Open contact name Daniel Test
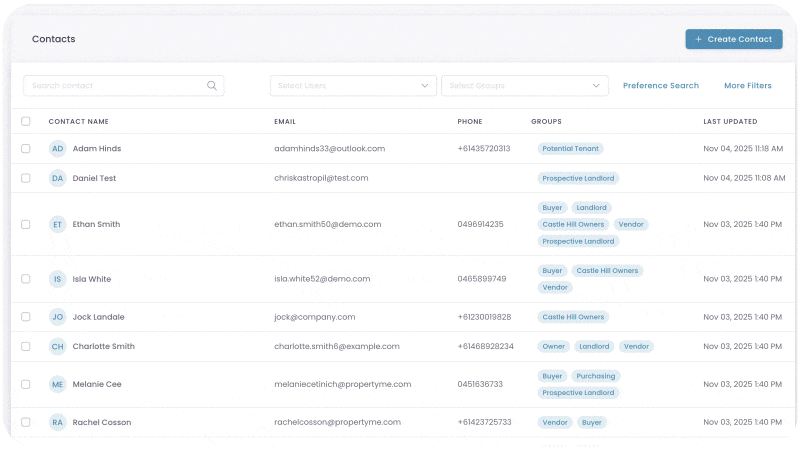Screen dimensions: 800x450 point(94,178)
